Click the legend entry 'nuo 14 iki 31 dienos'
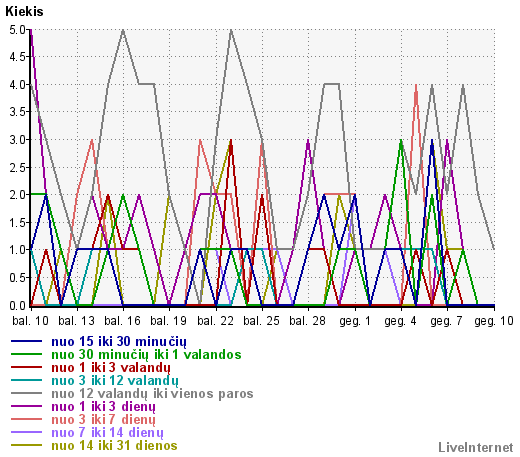This screenshot has width=520, height=457. click(x=114, y=445)
